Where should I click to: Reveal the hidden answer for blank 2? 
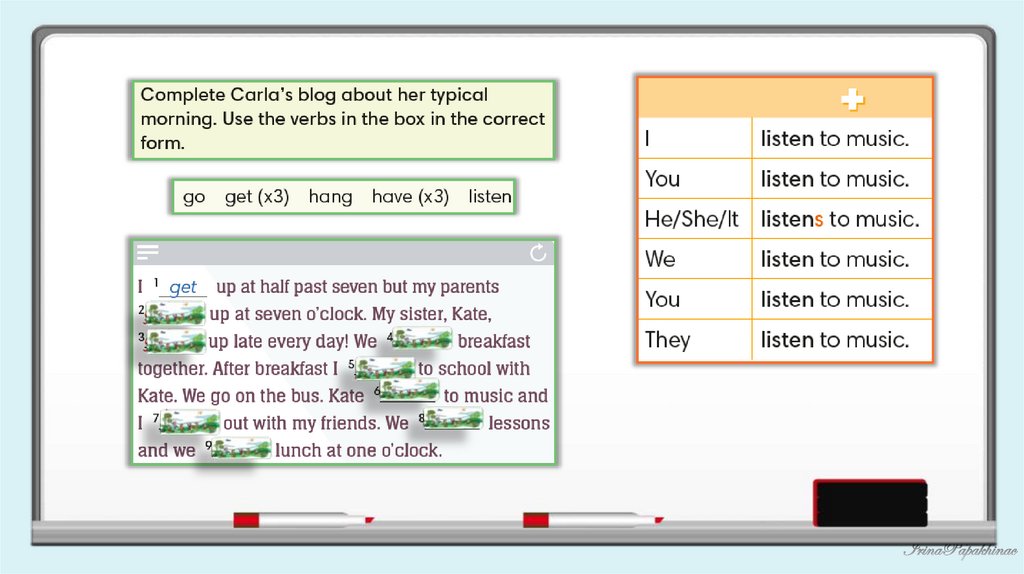point(175,314)
